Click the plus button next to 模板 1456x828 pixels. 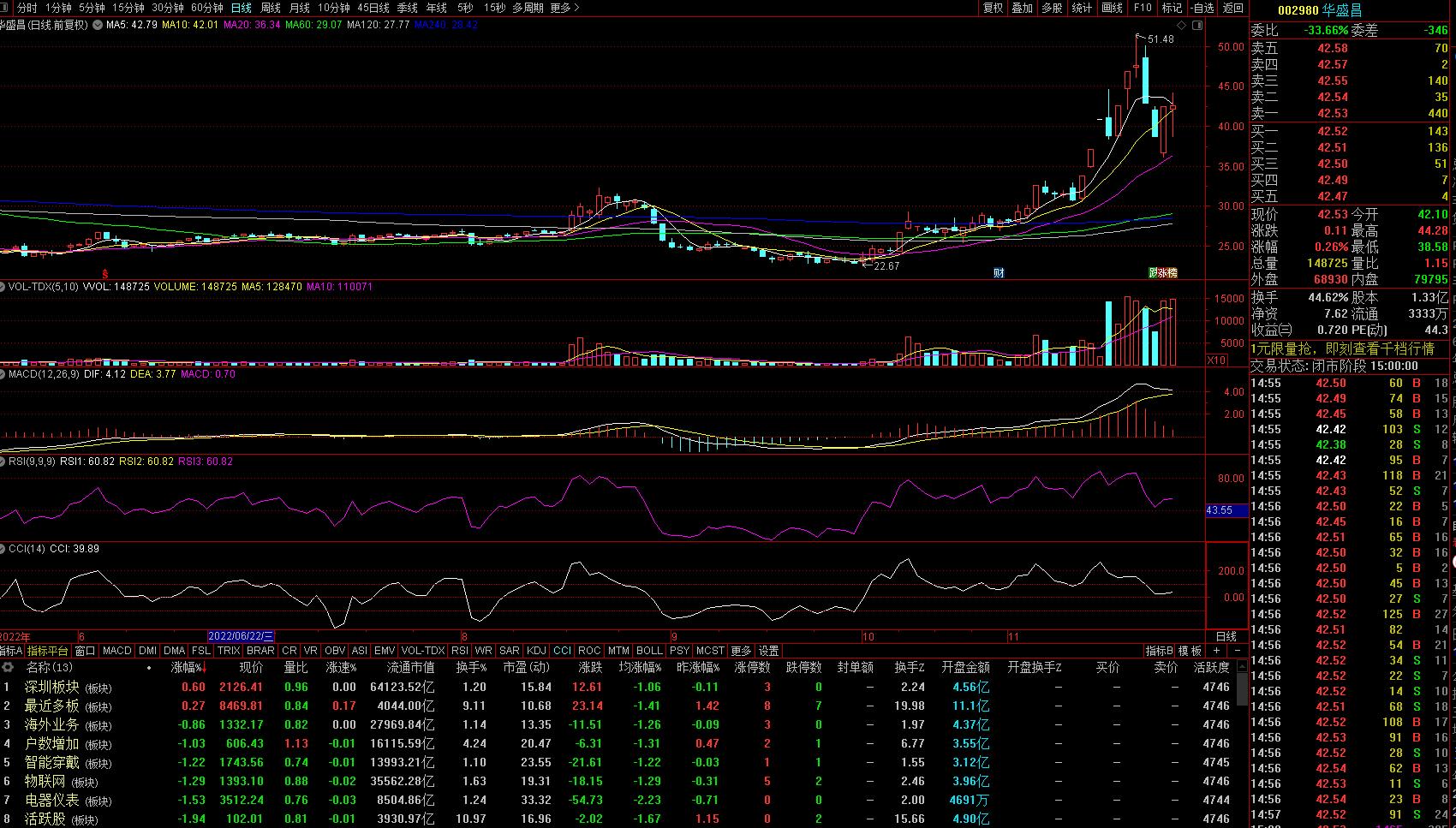1216,651
